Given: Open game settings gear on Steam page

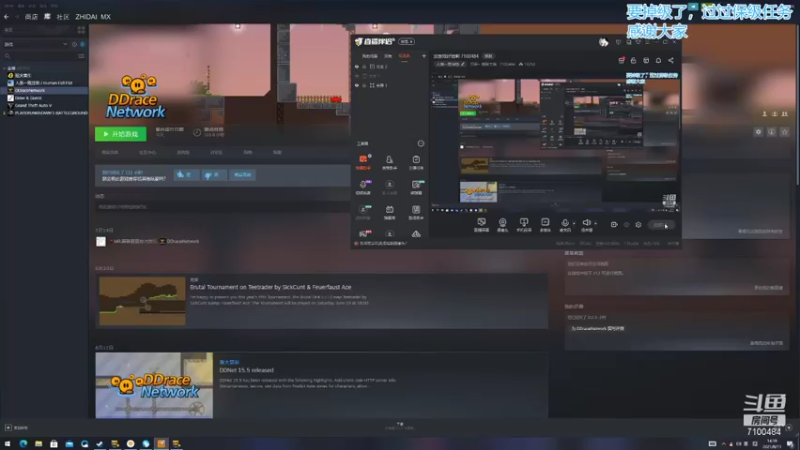Looking at the screenshot, I should (758, 132).
